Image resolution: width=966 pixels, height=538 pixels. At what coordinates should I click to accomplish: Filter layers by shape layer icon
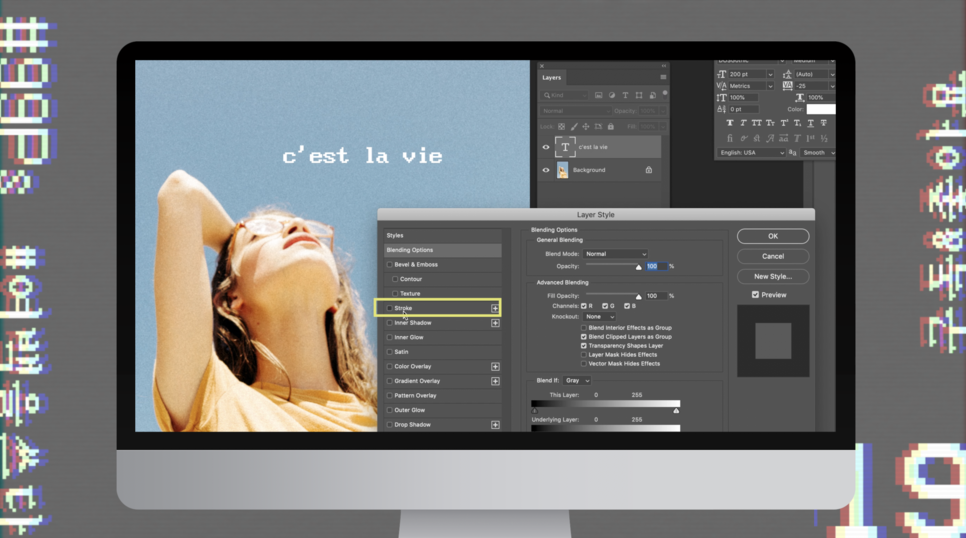(639, 96)
